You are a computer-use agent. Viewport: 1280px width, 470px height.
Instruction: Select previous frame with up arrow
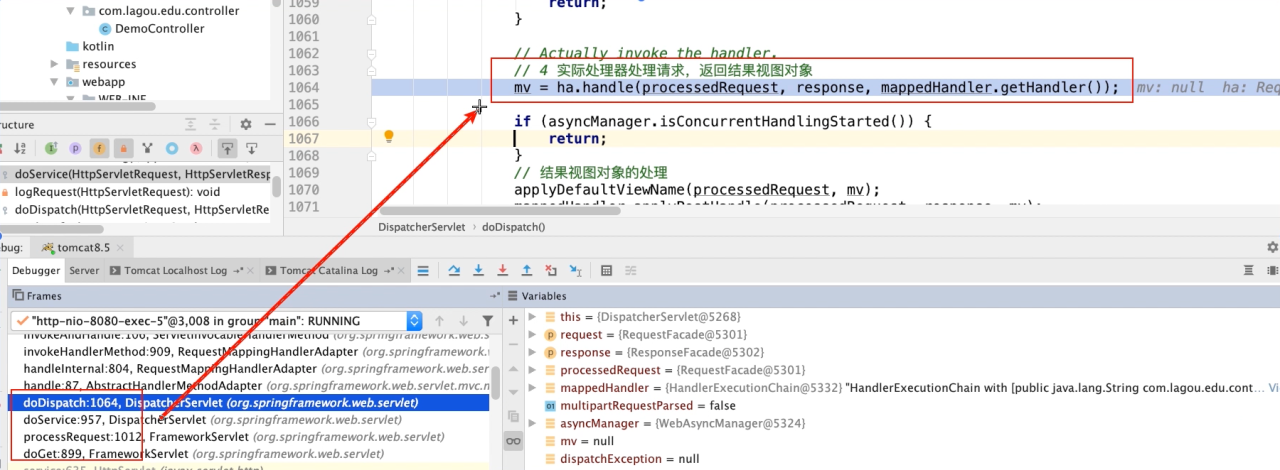click(439, 321)
